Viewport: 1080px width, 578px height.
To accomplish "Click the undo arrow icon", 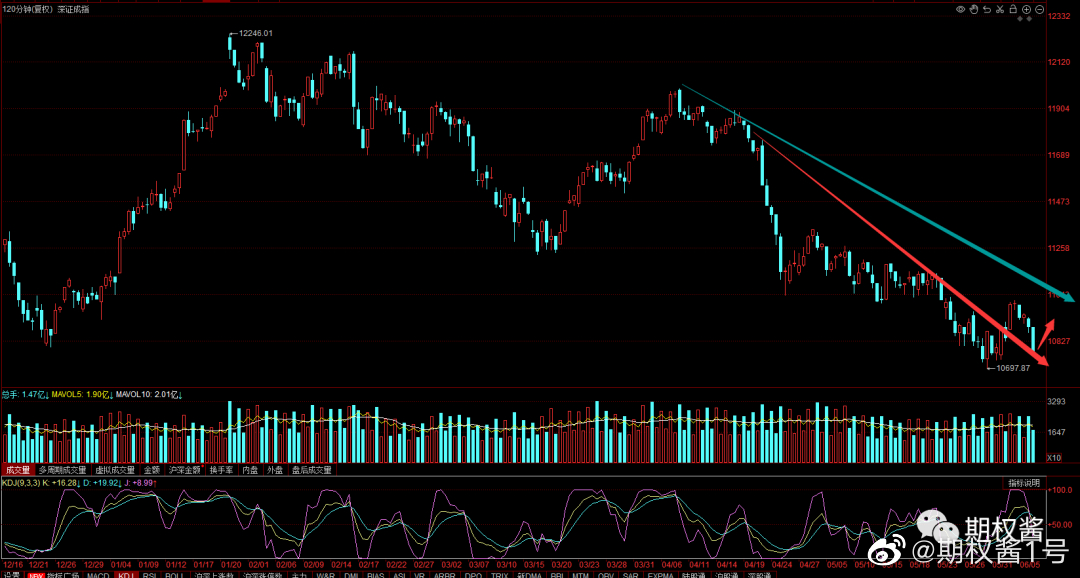I will pyautogui.click(x=987, y=9).
